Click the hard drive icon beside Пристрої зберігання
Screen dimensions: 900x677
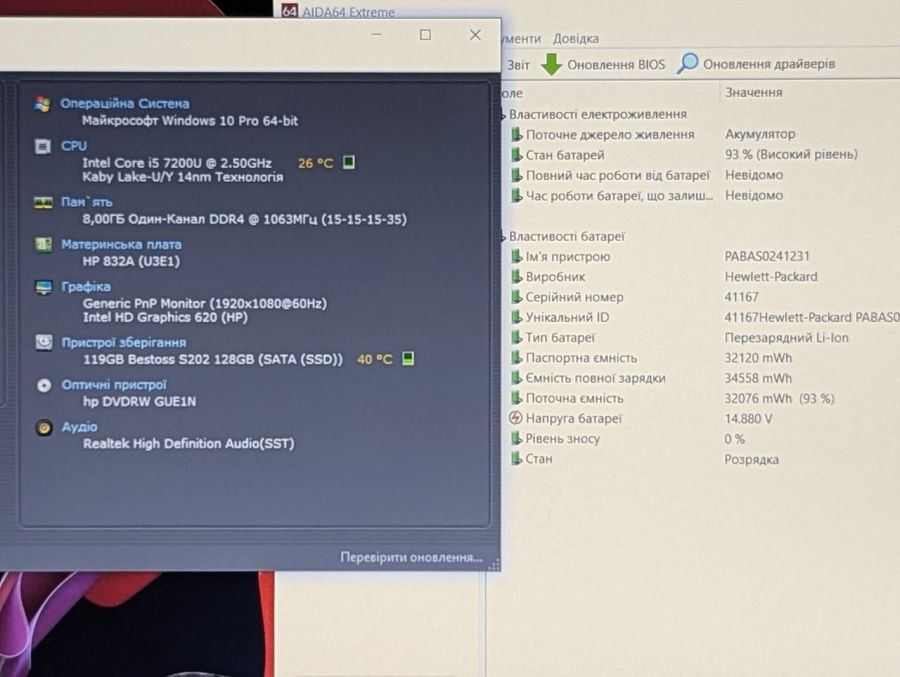click(44, 343)
